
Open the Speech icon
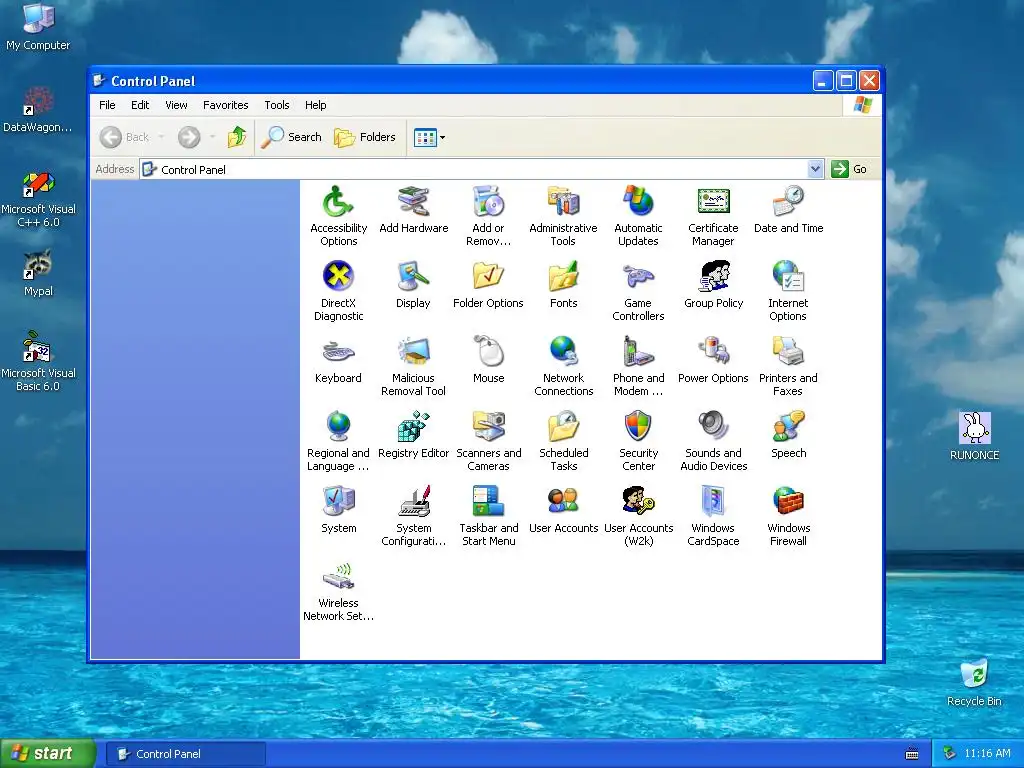(788, 426)
